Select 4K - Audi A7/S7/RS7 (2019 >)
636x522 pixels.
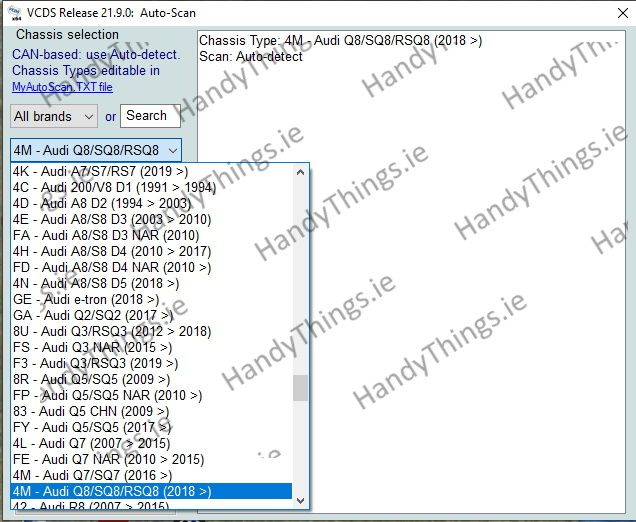(x=151, y=171)
